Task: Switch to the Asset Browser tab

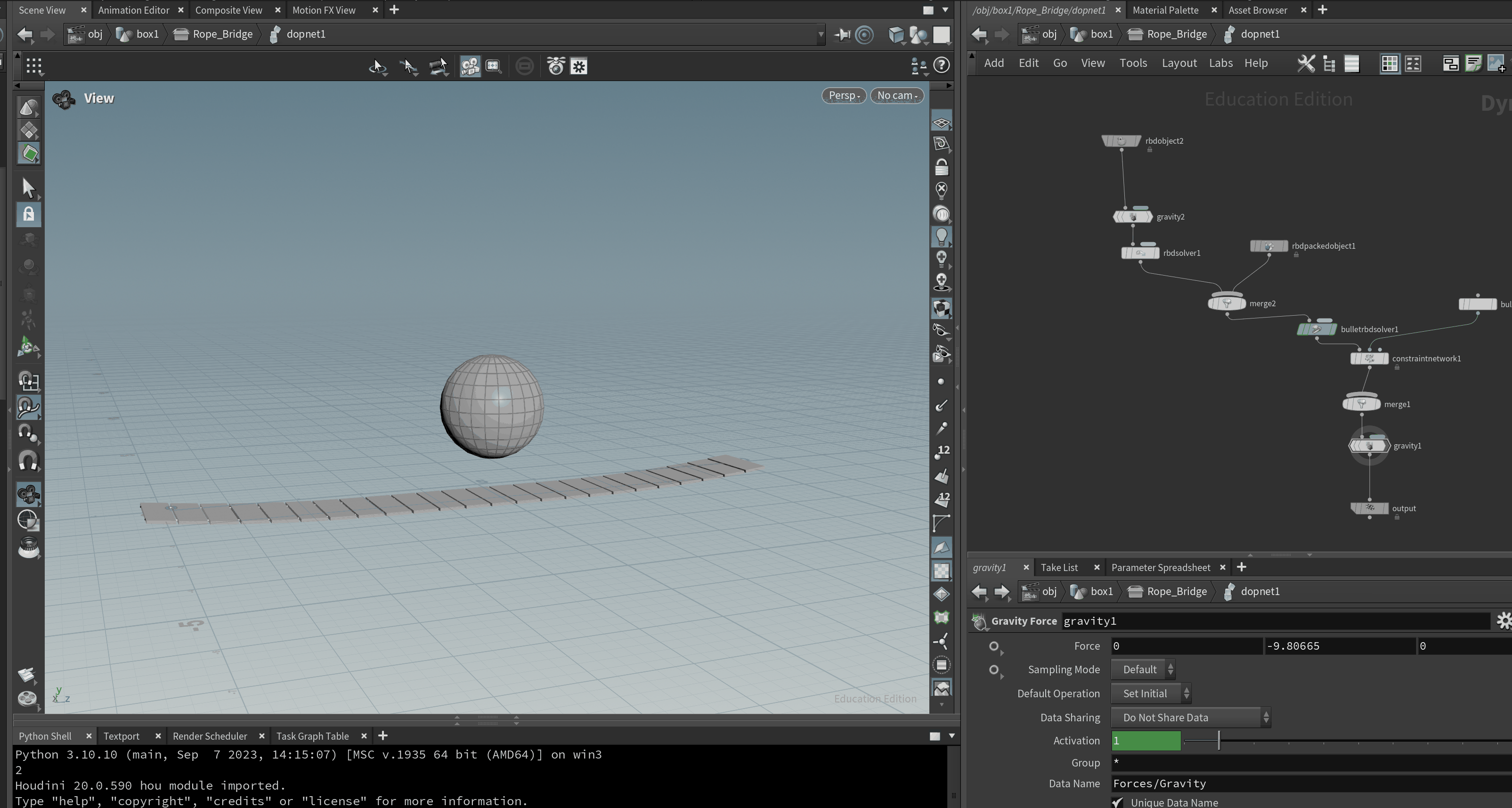Action: pos(1257,10)
